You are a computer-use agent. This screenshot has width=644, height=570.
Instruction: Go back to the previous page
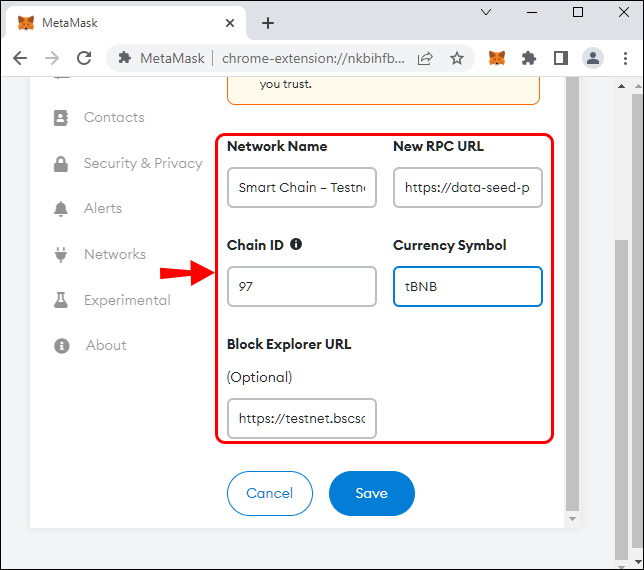pos(20,58)
